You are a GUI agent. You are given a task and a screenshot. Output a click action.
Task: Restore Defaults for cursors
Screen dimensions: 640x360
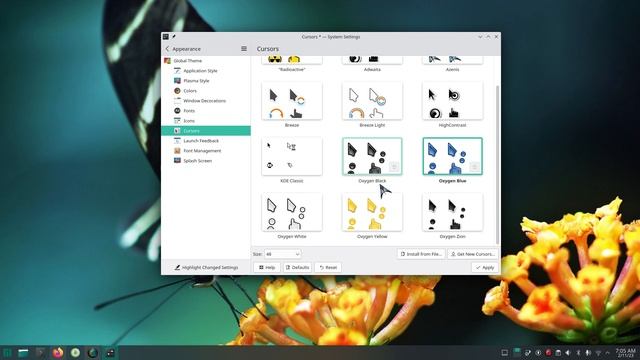pyautogui.click(x=297, y=267)
